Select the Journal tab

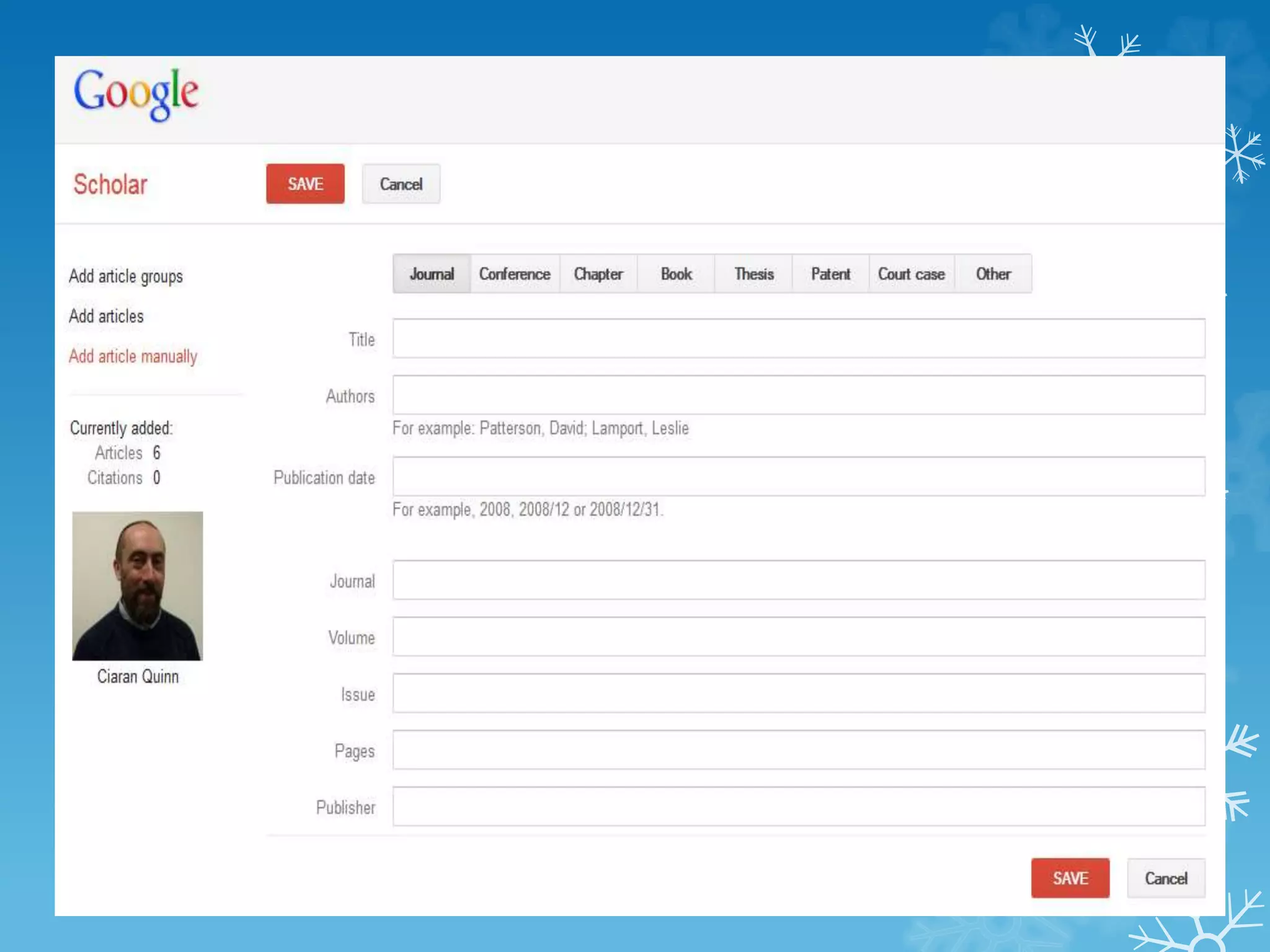click(x=432, y=274)
